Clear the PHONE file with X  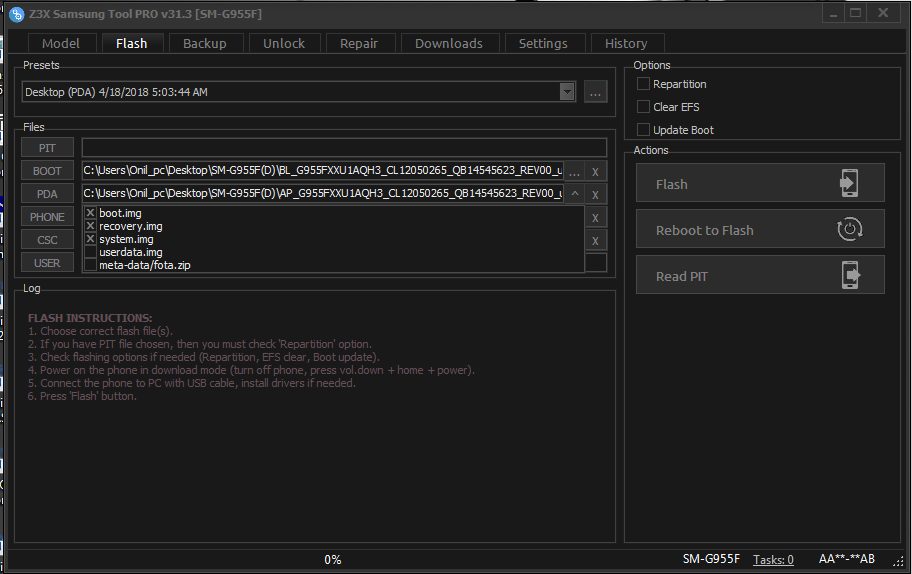[595, 218]
